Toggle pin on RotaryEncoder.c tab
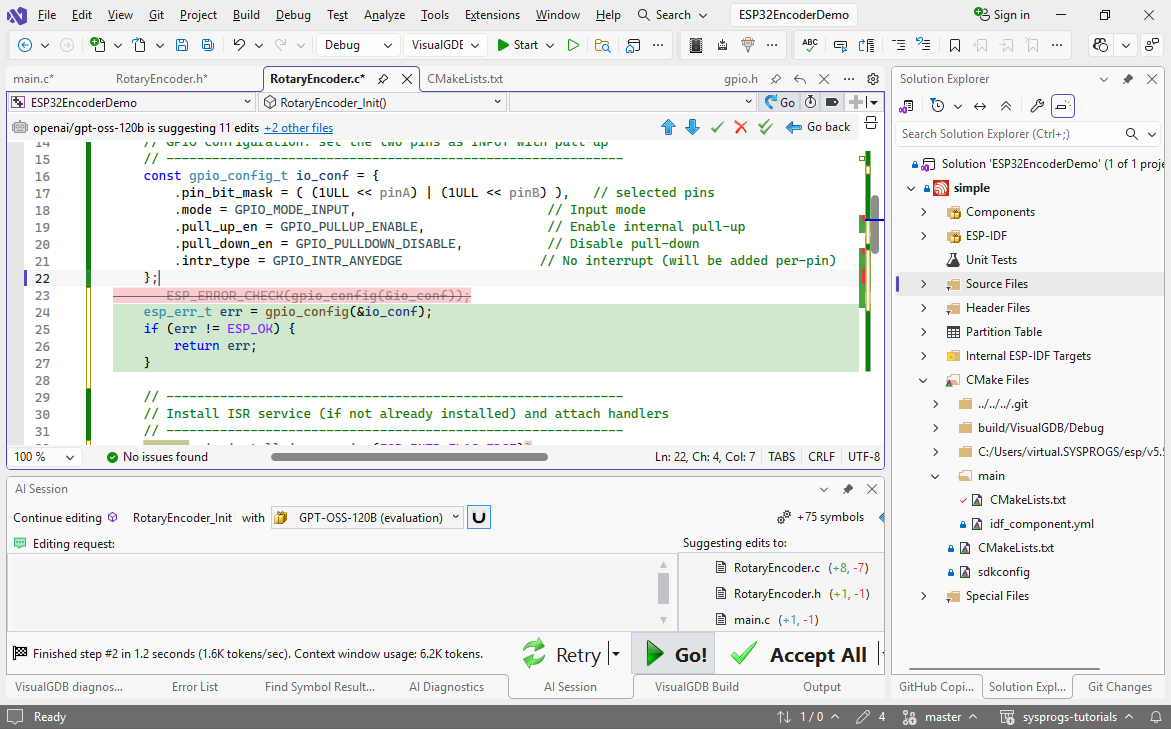Image resolution: width=1171 pixels, height=730 pixels. [383, 79]
